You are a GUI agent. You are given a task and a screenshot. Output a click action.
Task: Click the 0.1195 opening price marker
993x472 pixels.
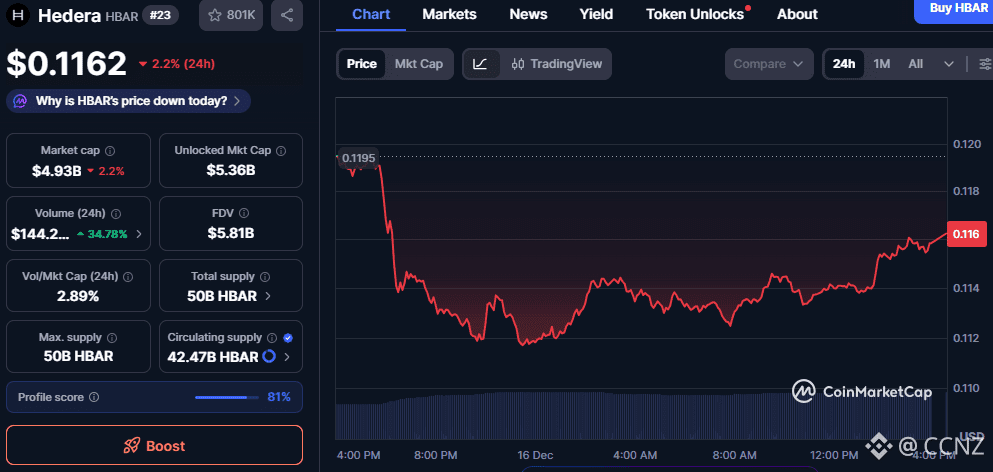click(x=359, y=157)
